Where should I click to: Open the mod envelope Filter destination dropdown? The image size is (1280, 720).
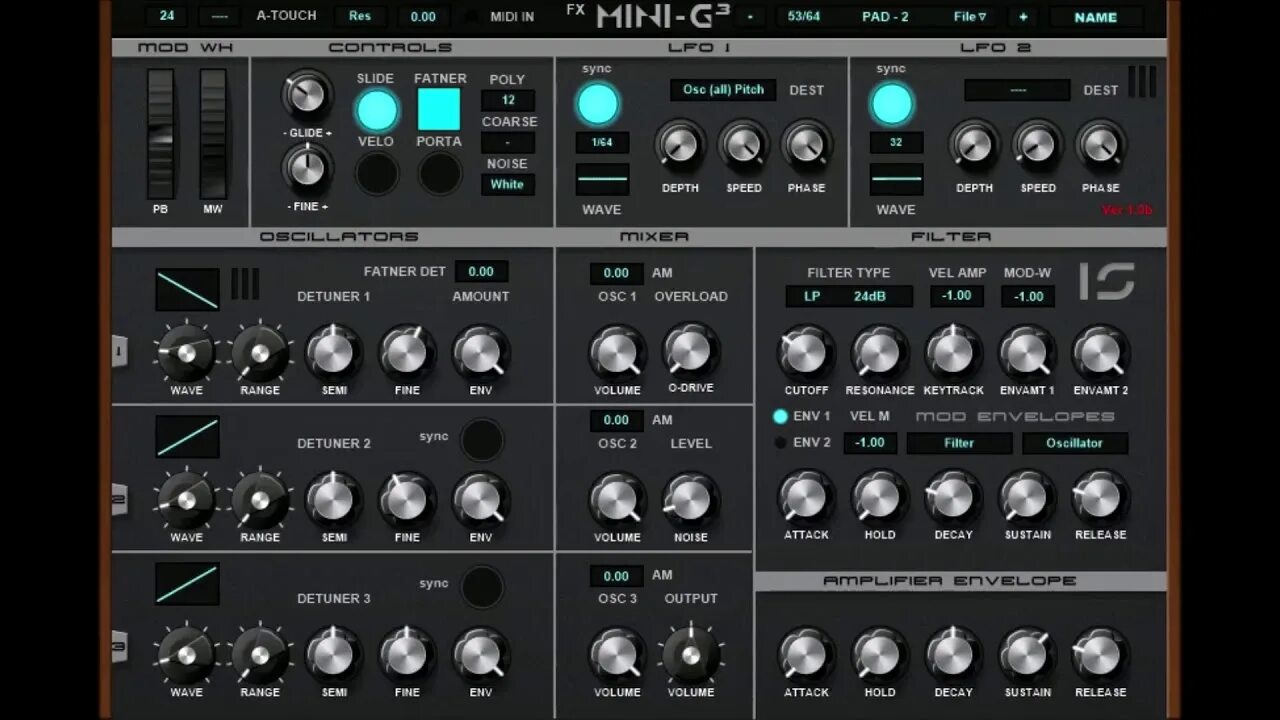[959, 443]
